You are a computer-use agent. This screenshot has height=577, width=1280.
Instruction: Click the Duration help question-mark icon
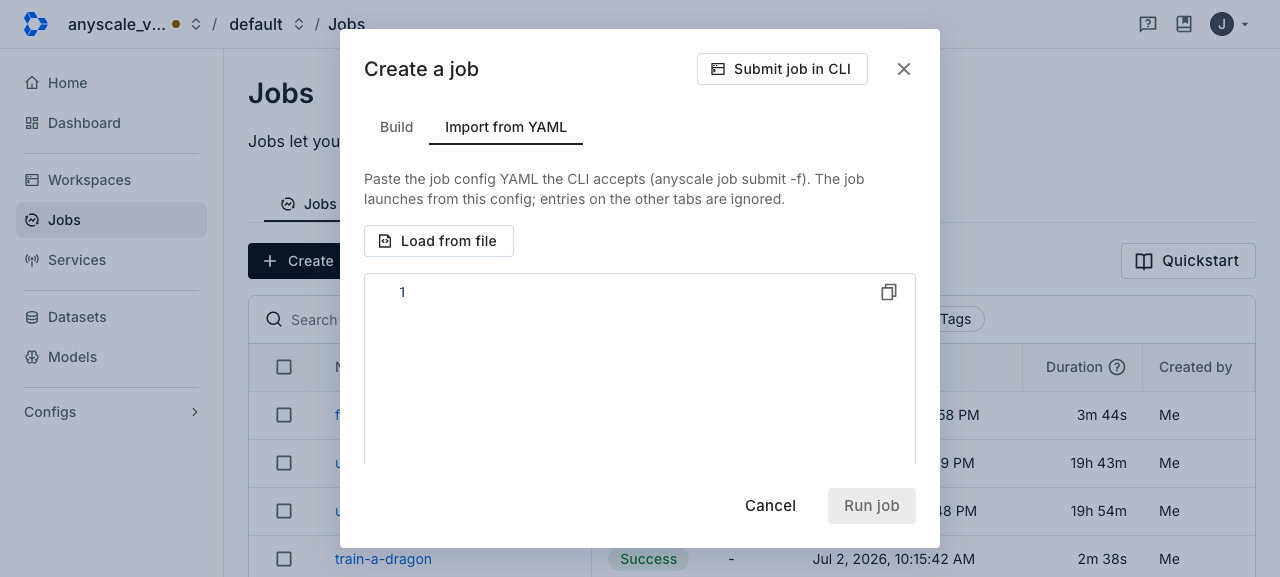pyautogui.click(x=1117, y=367)
